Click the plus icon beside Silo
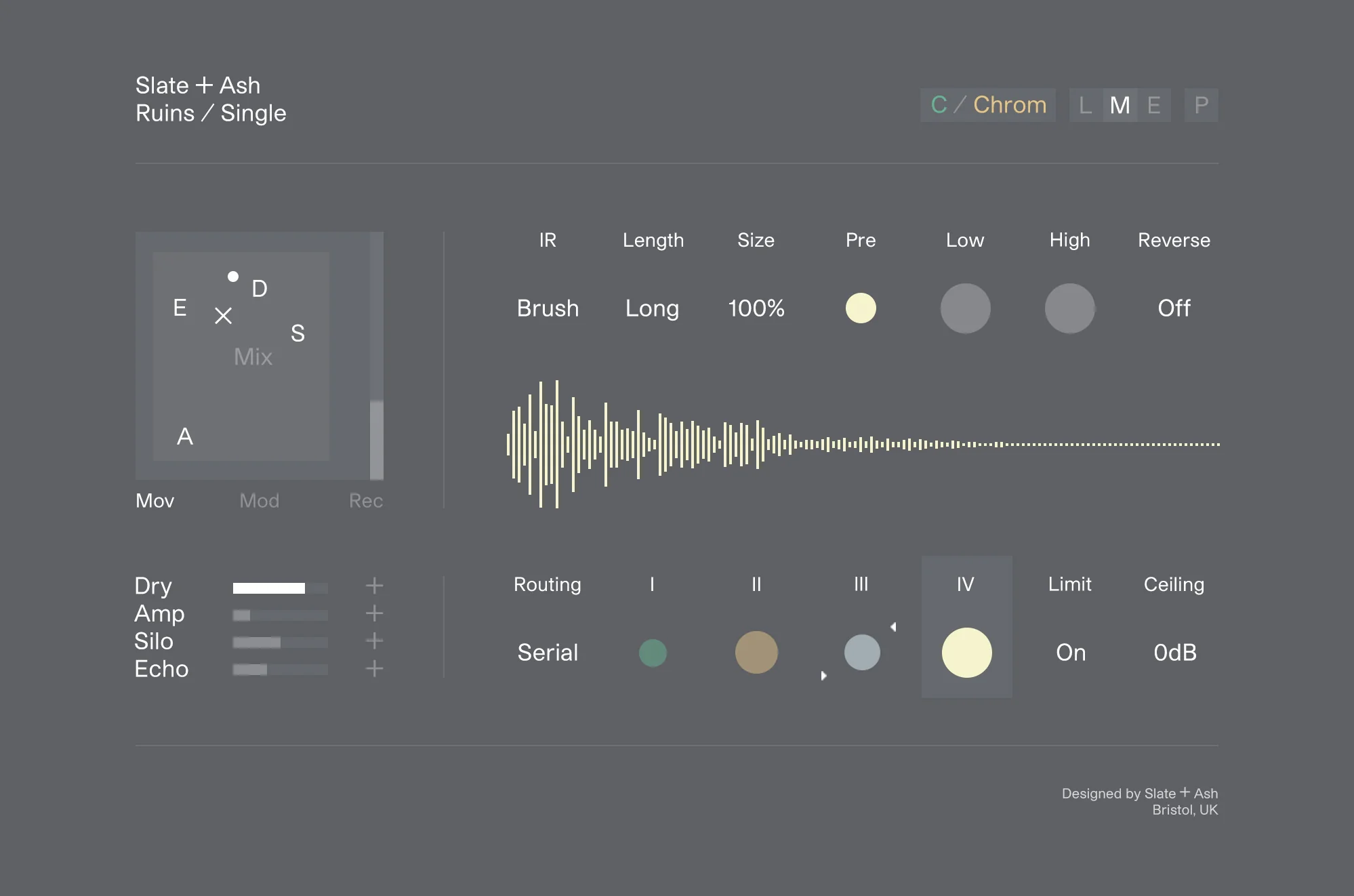 [x=374, y=640]
